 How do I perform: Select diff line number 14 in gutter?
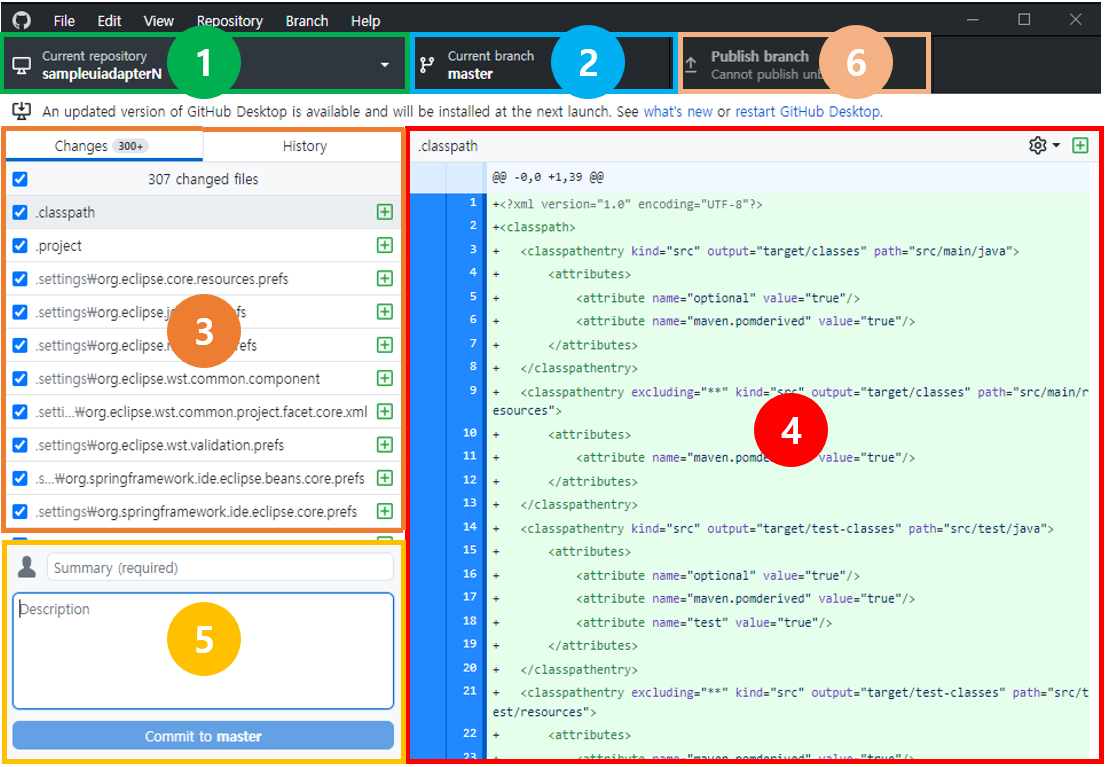pos(470,527)
